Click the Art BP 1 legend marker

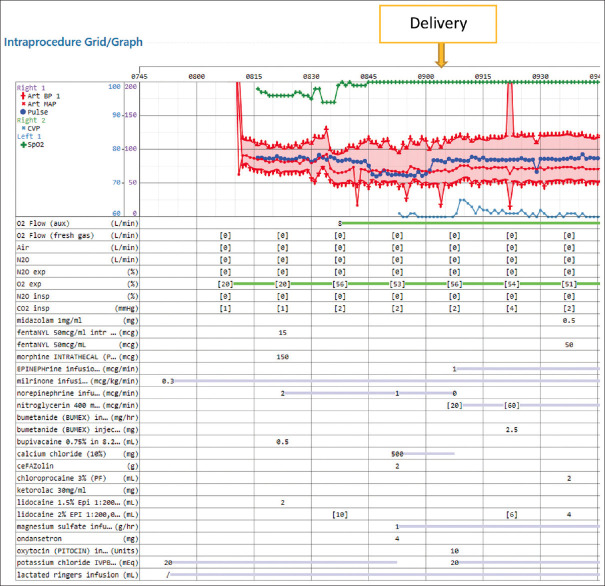click(23, 94)
